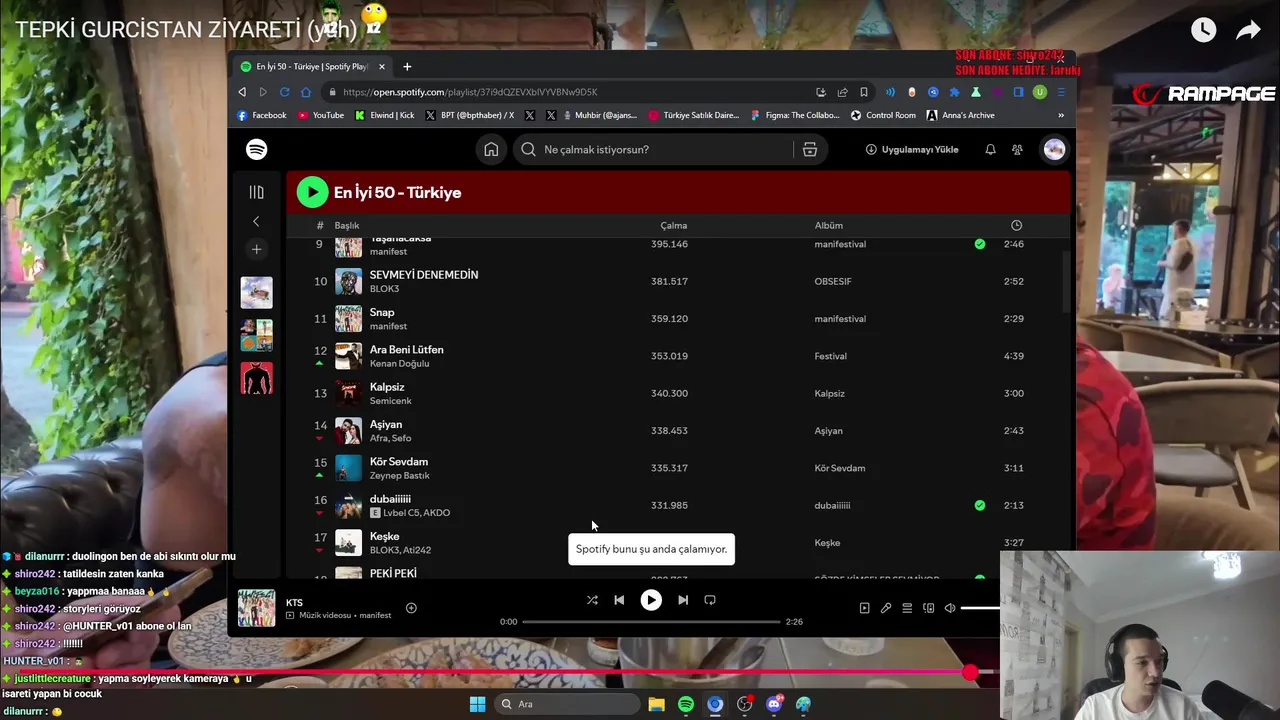
Task: Close the En İyi 50 - Türkiye tab
Action: pyautogui.click(x=381, y=67)
